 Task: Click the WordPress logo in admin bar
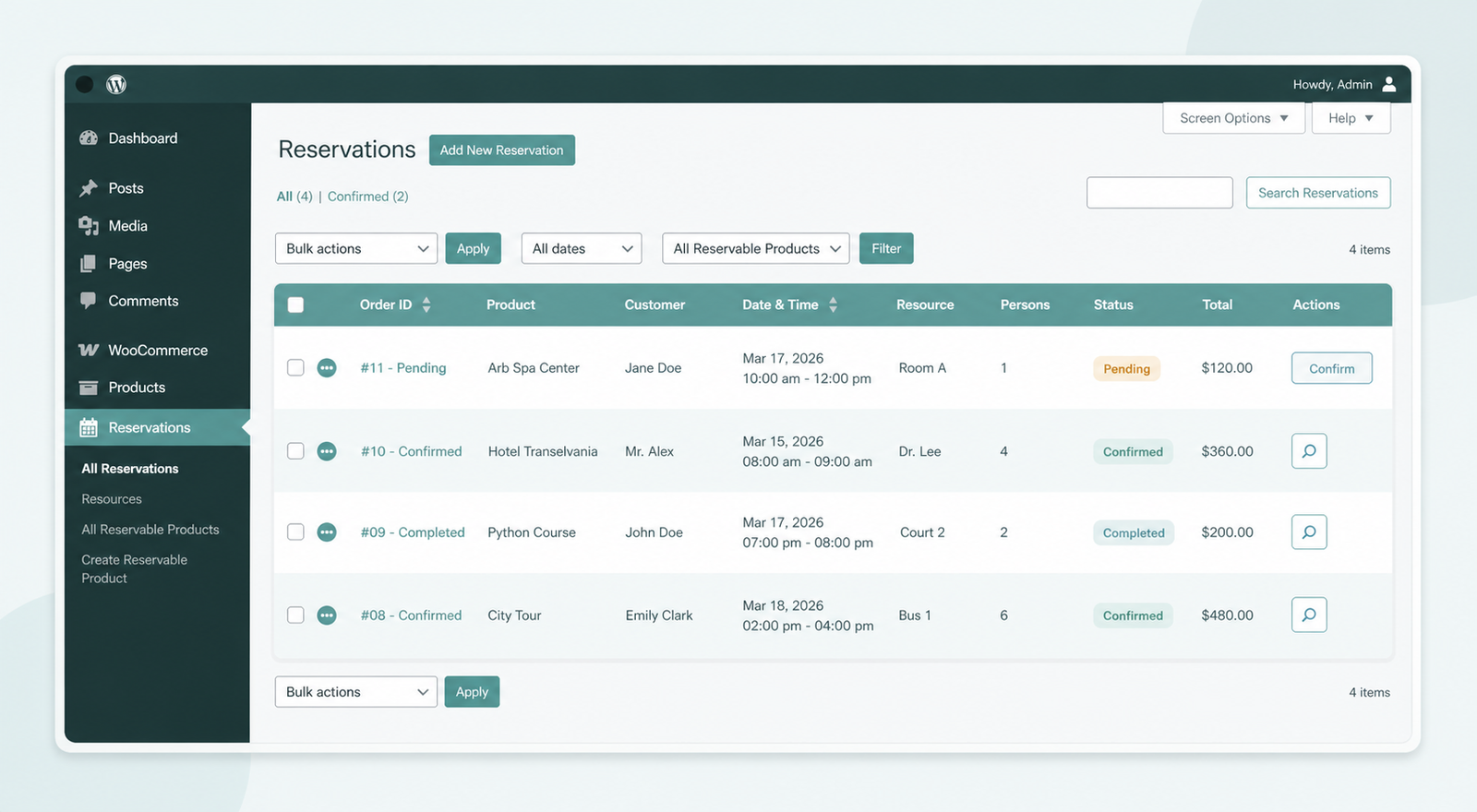click(116, 84)
